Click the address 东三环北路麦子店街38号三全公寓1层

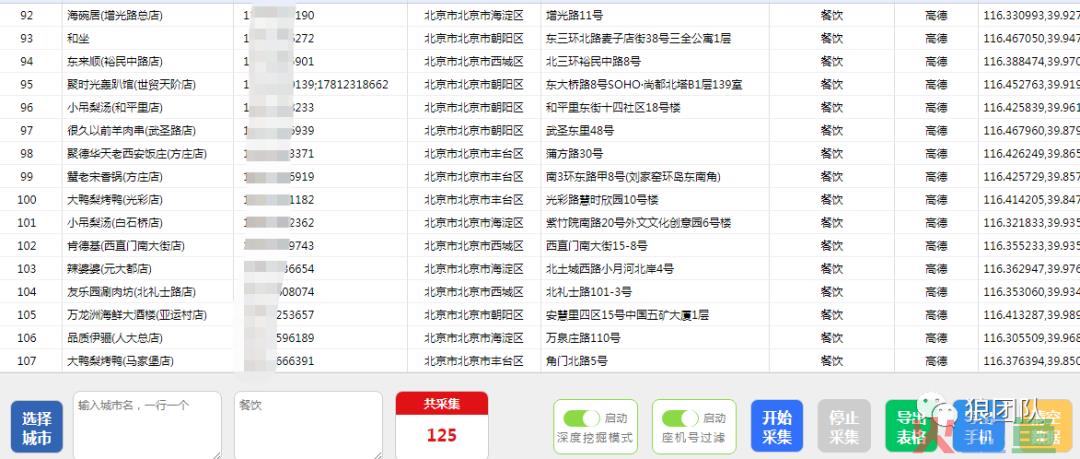(638, 39)
